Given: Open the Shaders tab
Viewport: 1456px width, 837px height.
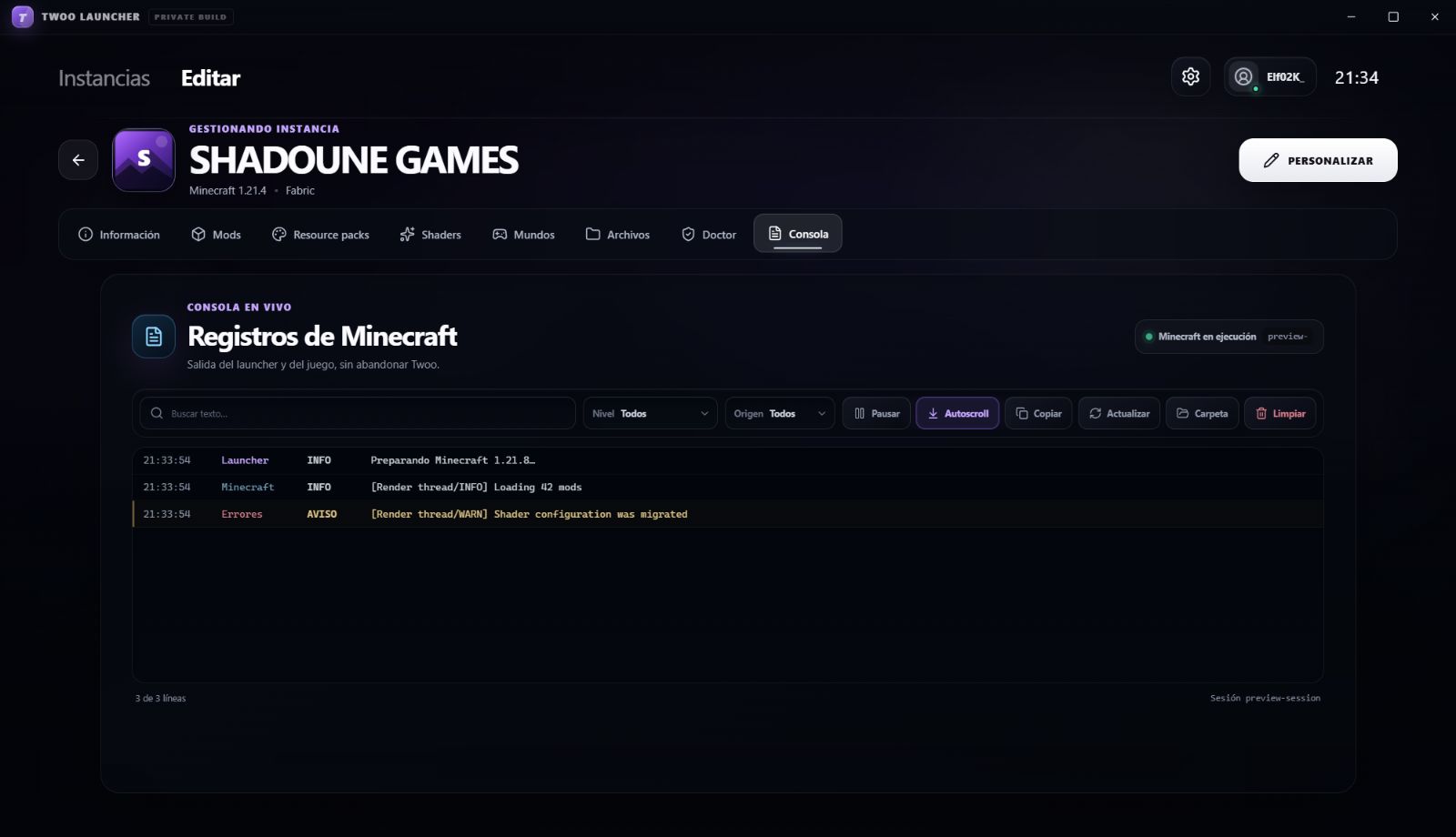Looking at the screenshot, I should 430,235.
